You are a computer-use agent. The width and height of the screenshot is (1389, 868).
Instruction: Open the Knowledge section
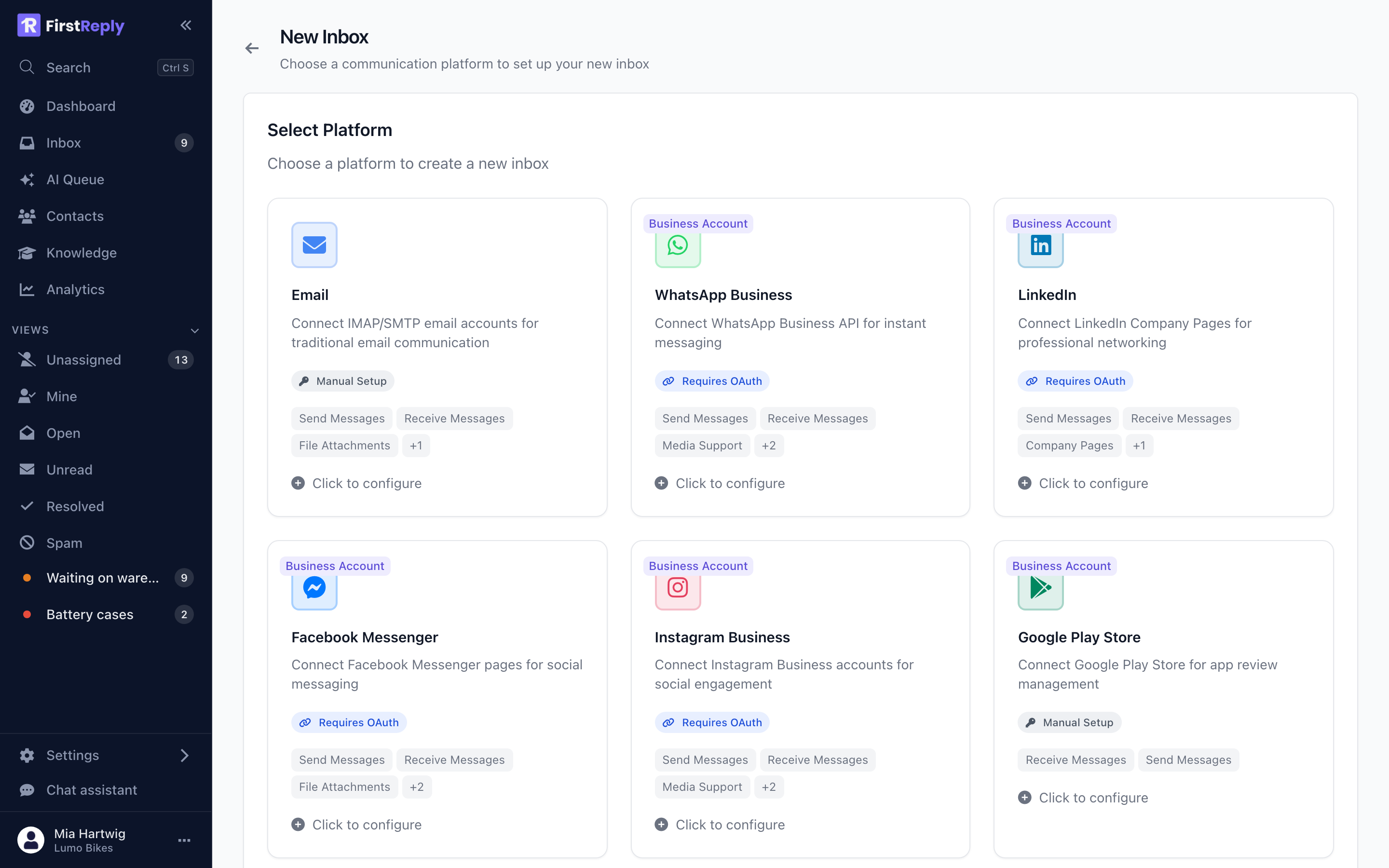pos(106,253)
